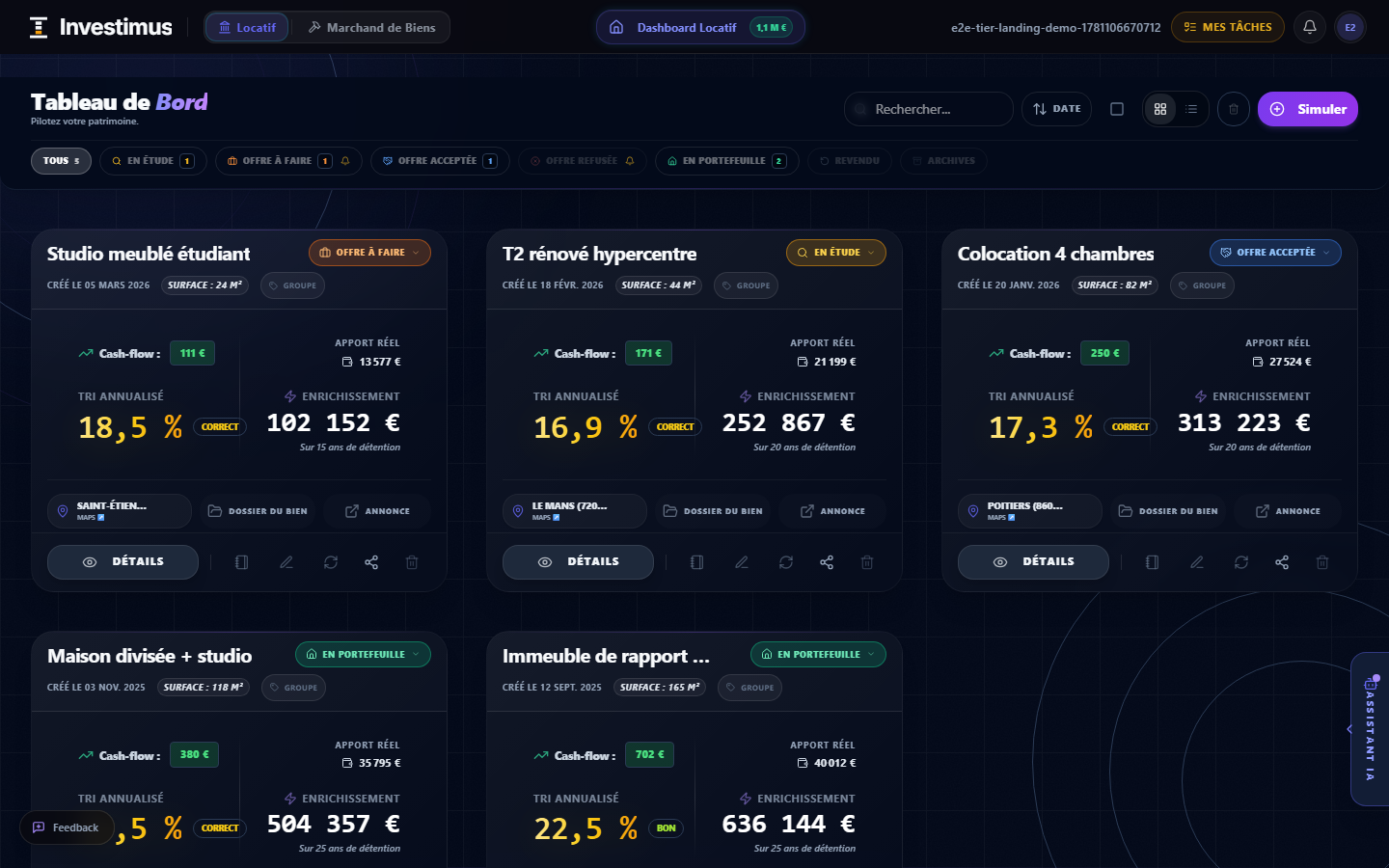
Task: Filter by Offre acceptée status
Action: coord(440,161)
